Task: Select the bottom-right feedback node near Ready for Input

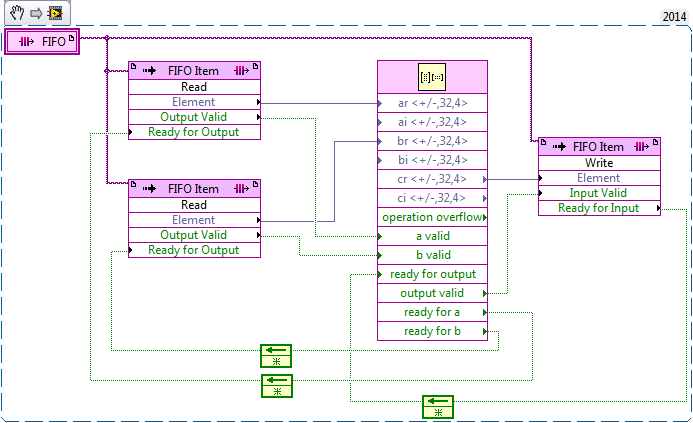Action: point(437,406)
